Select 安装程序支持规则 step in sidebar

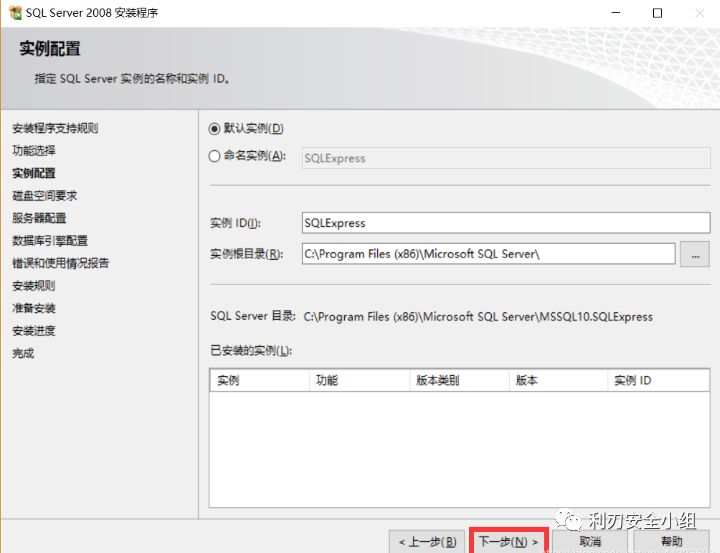click(x=55, y=128)
